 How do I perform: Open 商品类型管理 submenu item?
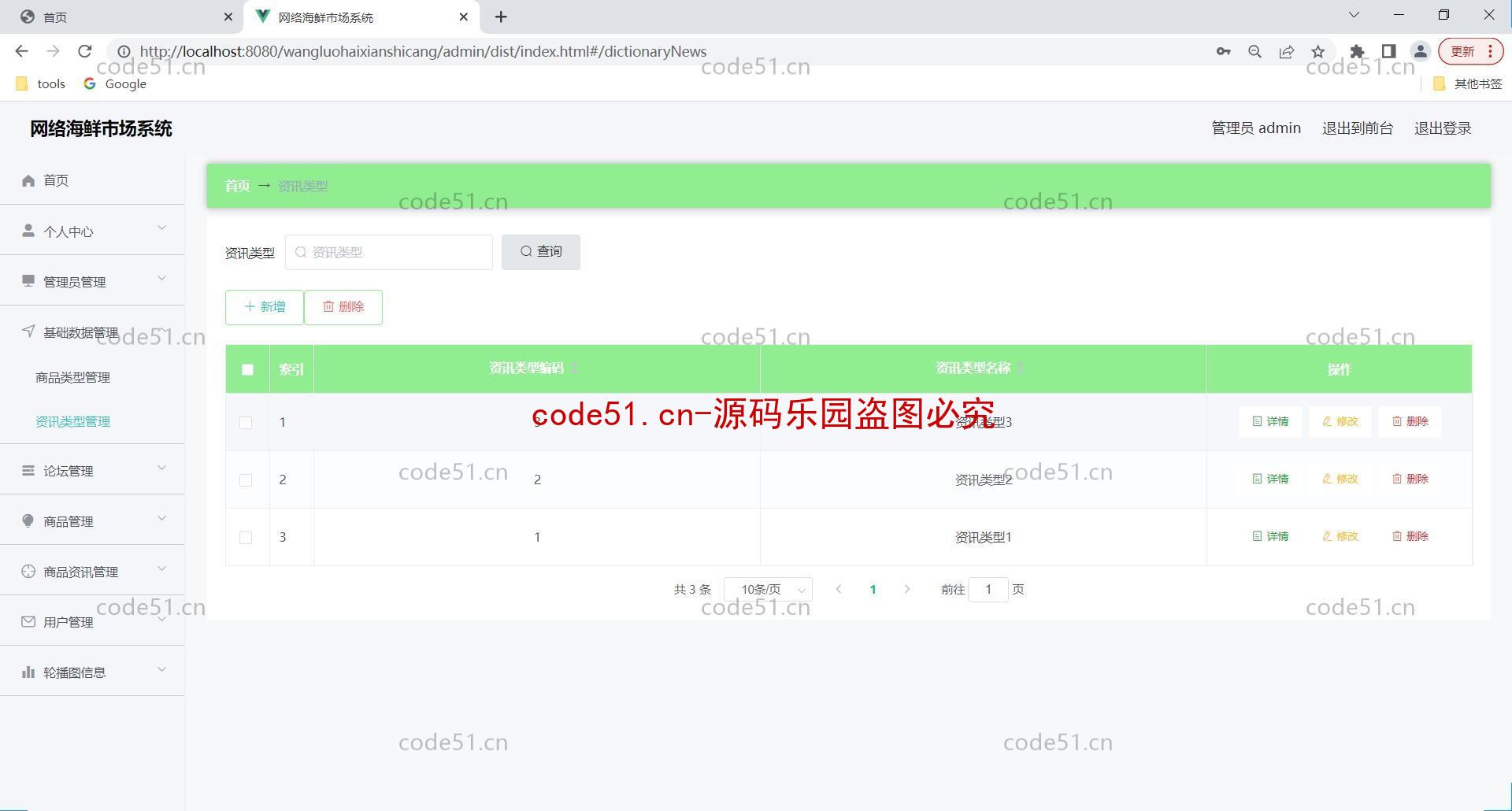pyautogui.click(x=72, y=377)
